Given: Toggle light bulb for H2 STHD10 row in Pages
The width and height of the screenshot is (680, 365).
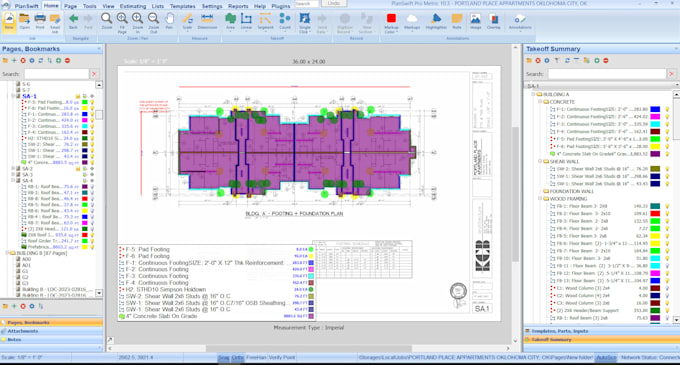Looking at the screenshot, I should point(92,139).
